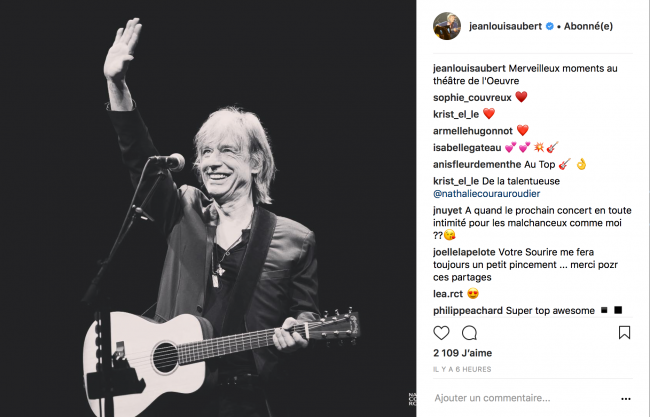Screen dimensions: 650x417
Task: Visit sophie_couvreux's profile
Action: point(472,98)
